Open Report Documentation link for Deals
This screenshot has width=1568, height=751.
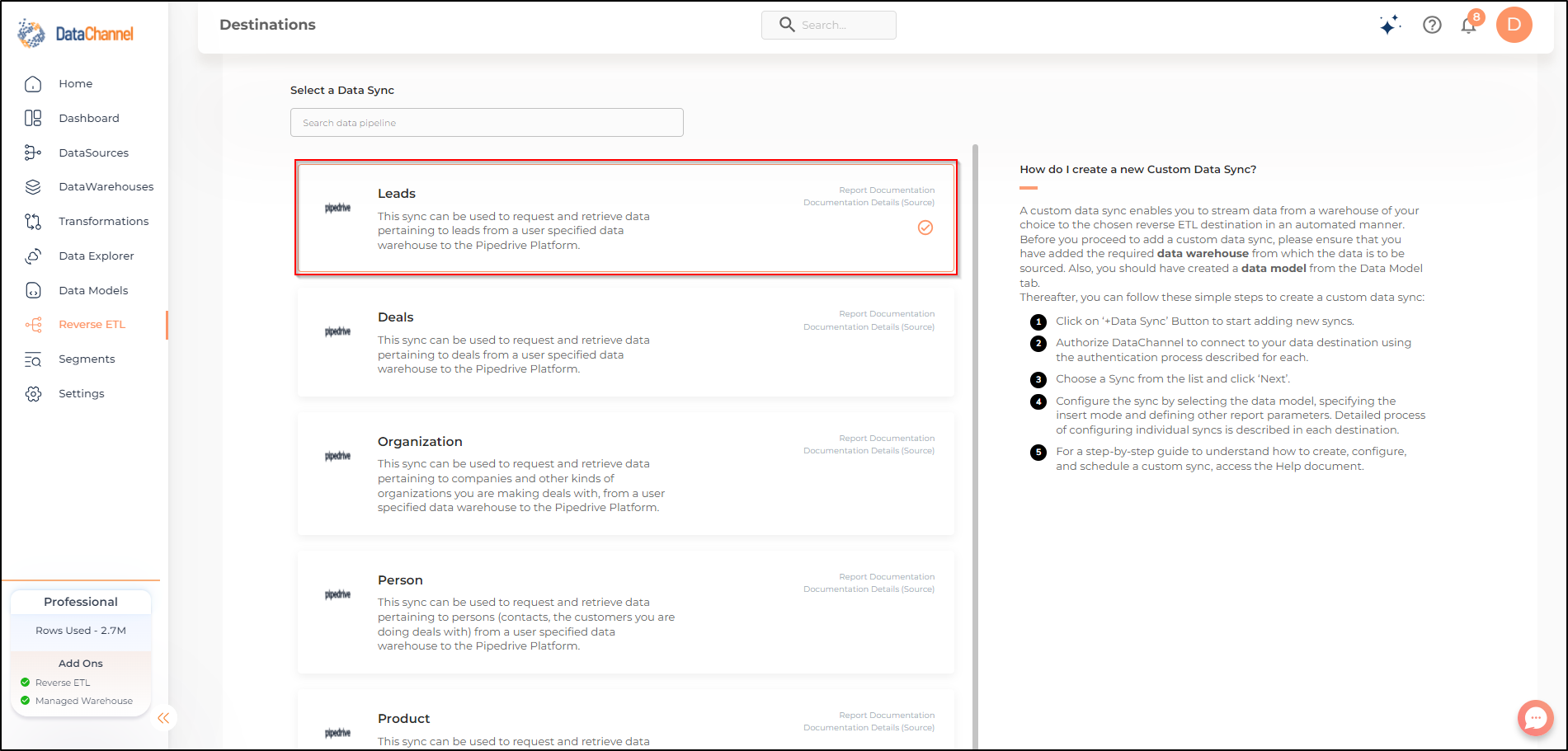click(x=887, y=314)
